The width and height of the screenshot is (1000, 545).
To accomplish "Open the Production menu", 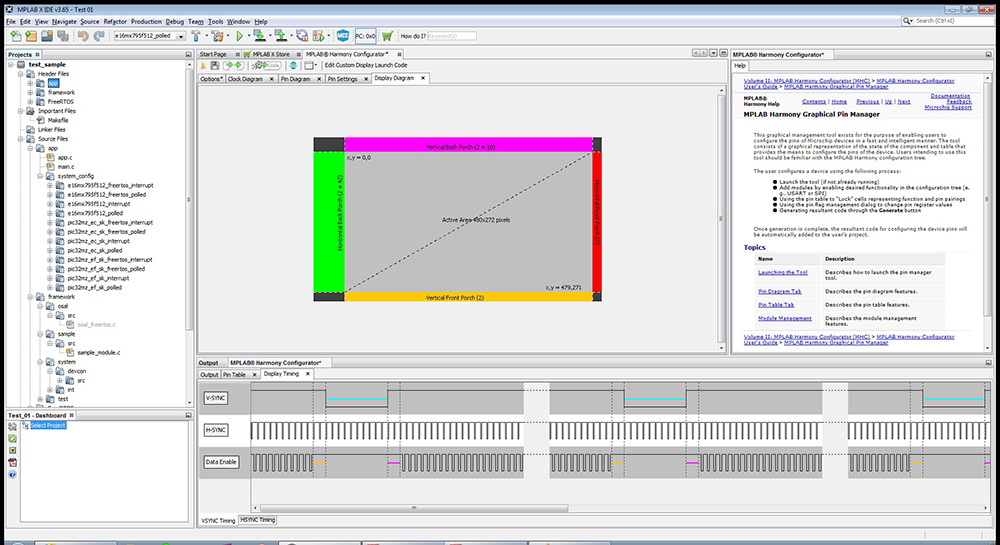I will [x=146, y=22].
